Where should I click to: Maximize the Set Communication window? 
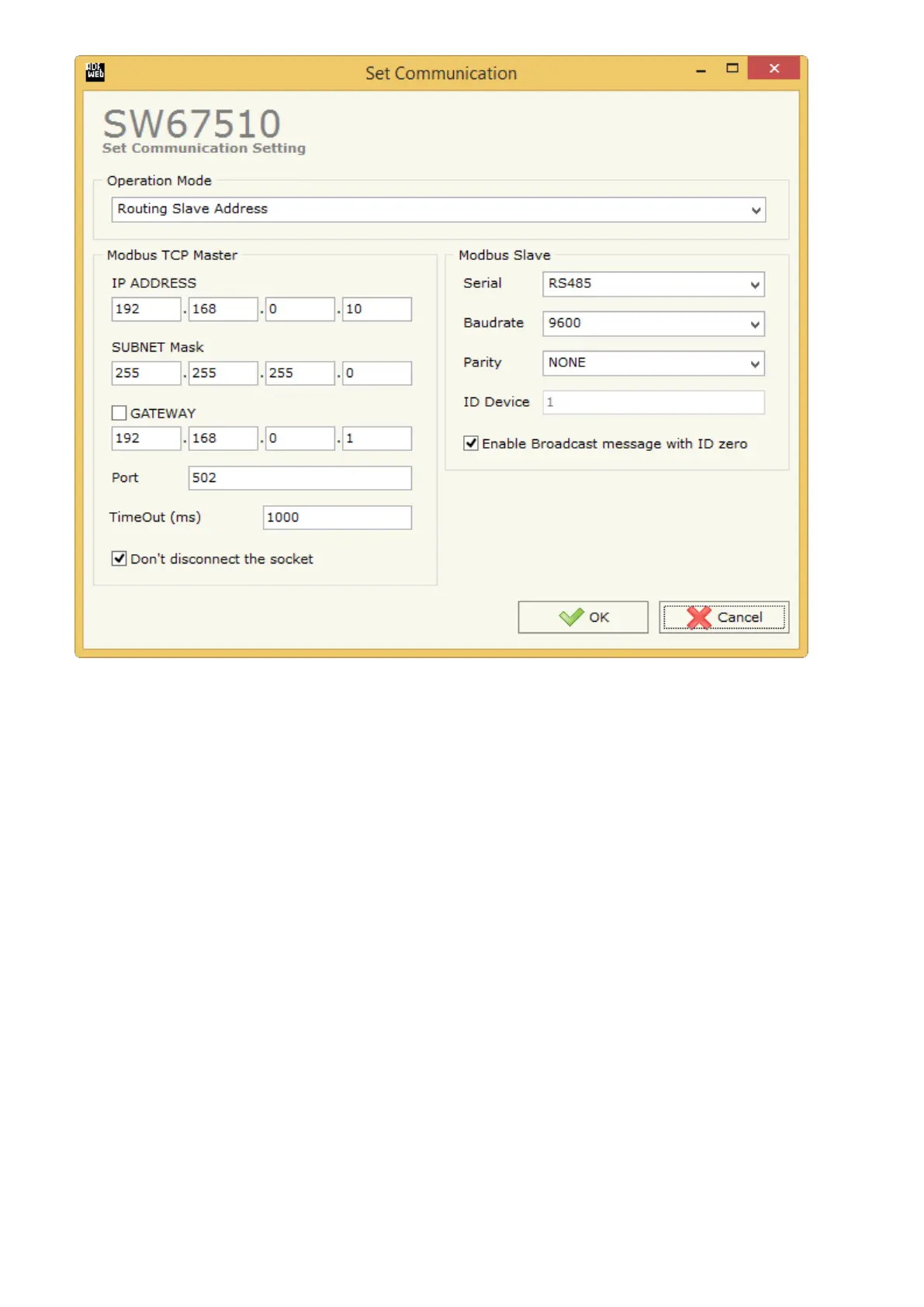[x=732, y=68]
